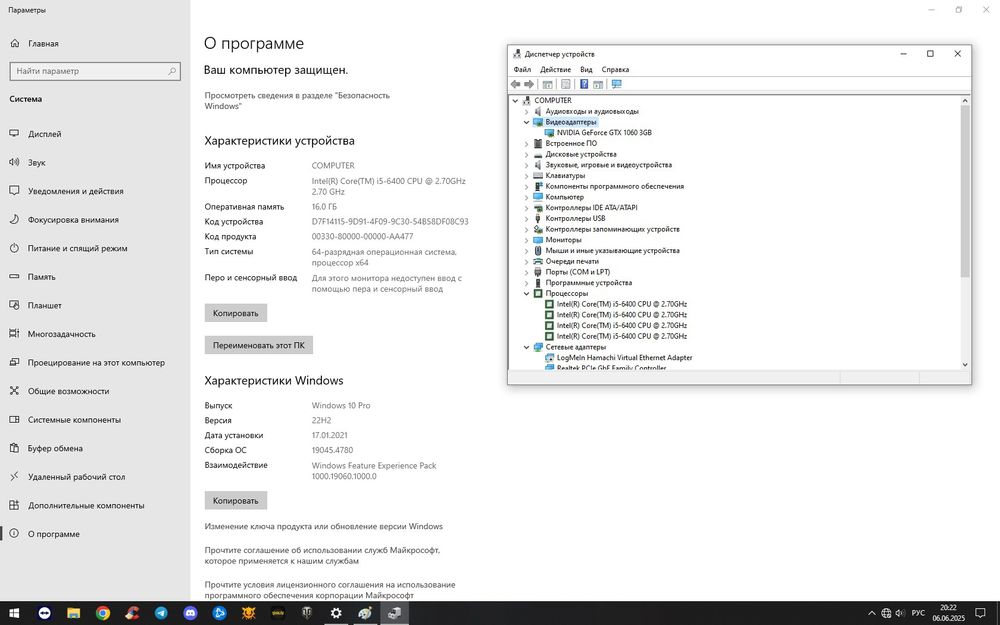1000x625 pixels.
Task: Select Мыши и иные указывающие устройства
Action: point(612,251)
